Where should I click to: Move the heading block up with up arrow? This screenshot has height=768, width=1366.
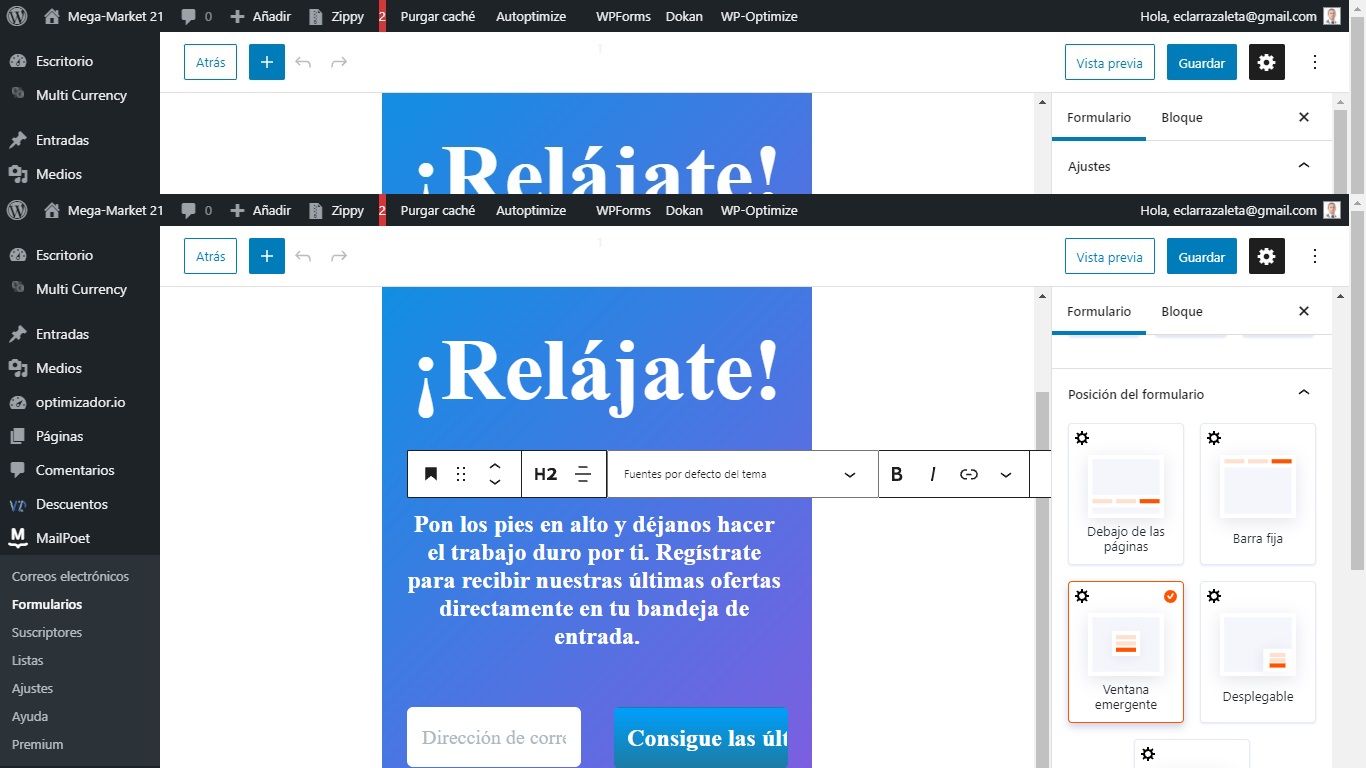(x=494, y=466)
